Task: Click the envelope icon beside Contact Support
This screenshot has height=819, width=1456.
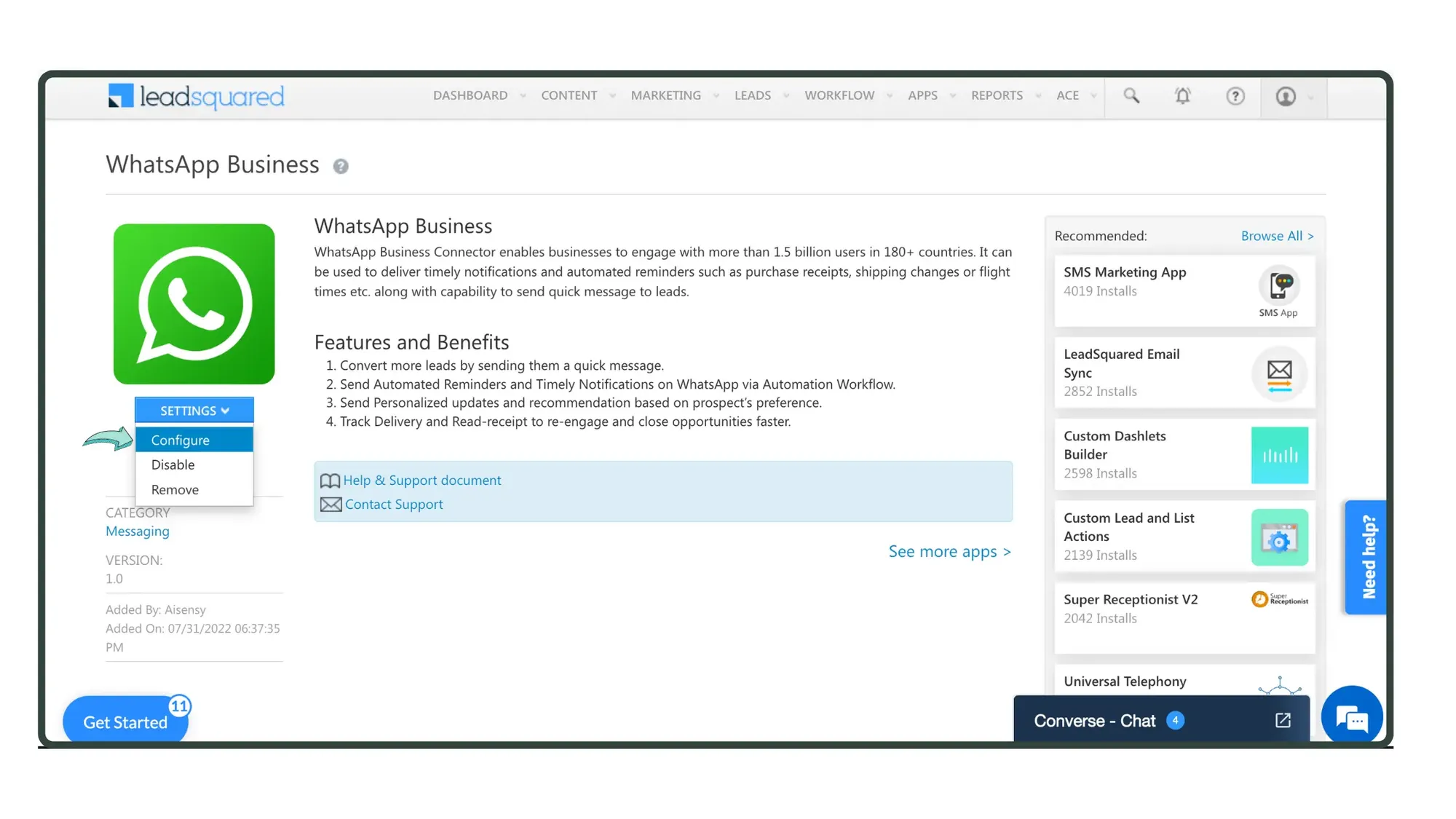Action: pyautogui.click(x=331, y=505)
